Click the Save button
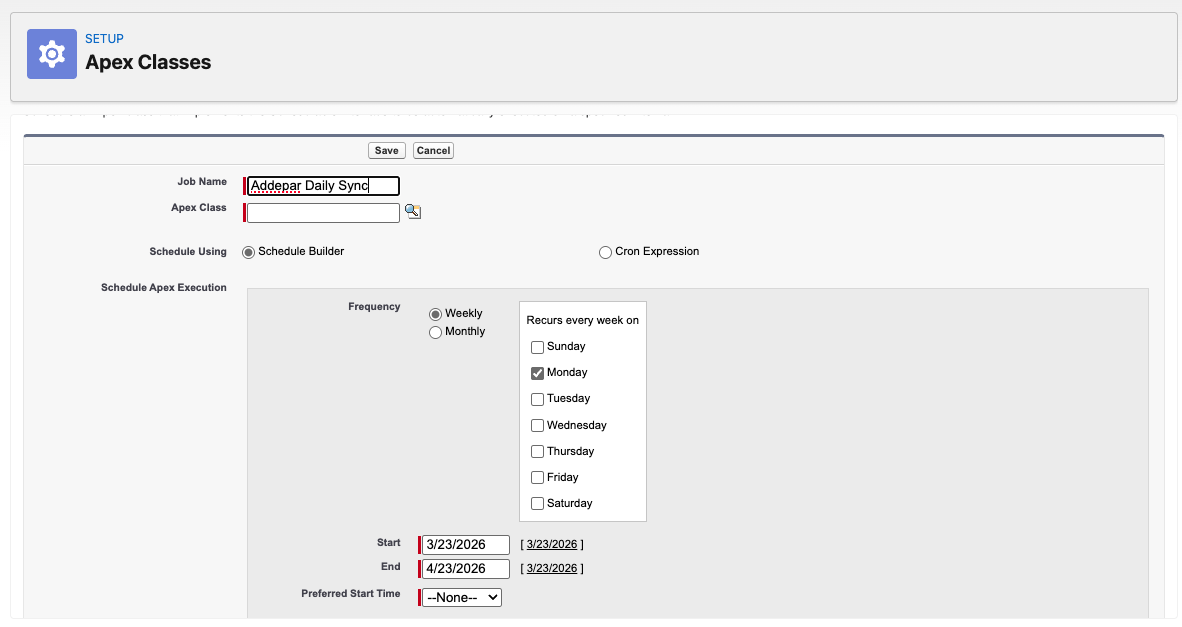Viewport: 1182px width, 627px height. 387,151
